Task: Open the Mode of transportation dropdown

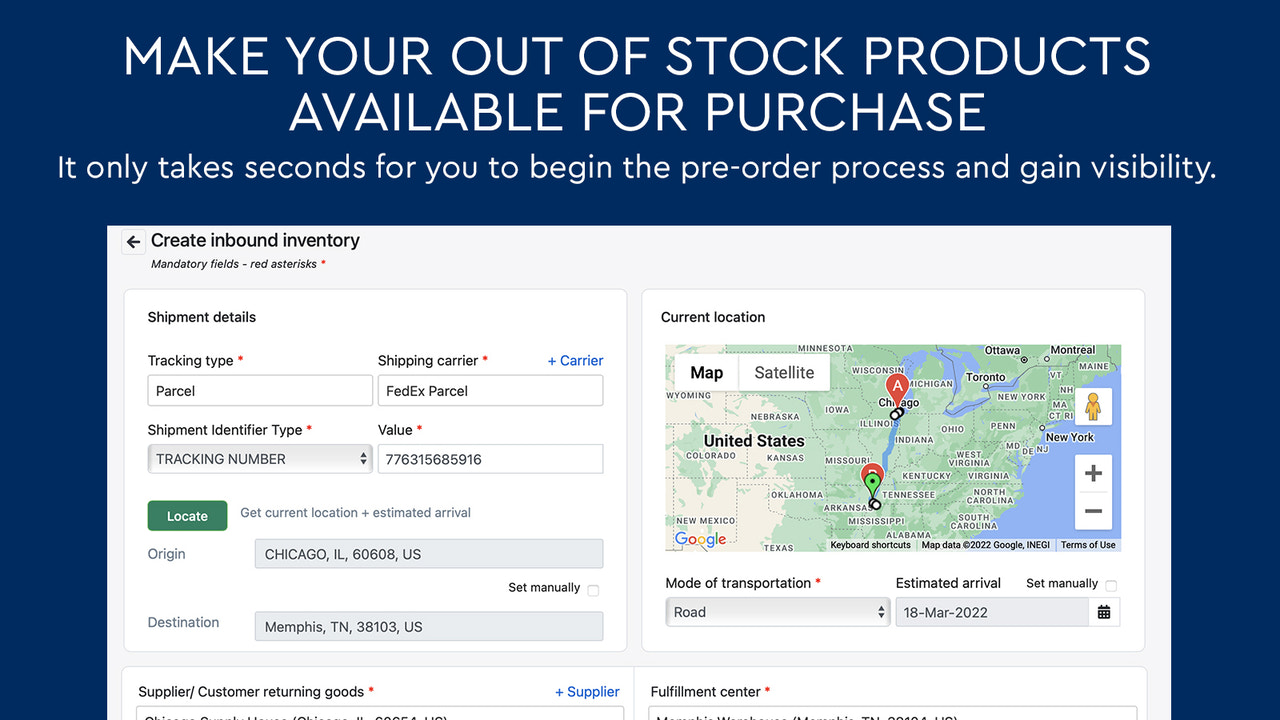Action: pyautogui.click(x=777, y=612)
